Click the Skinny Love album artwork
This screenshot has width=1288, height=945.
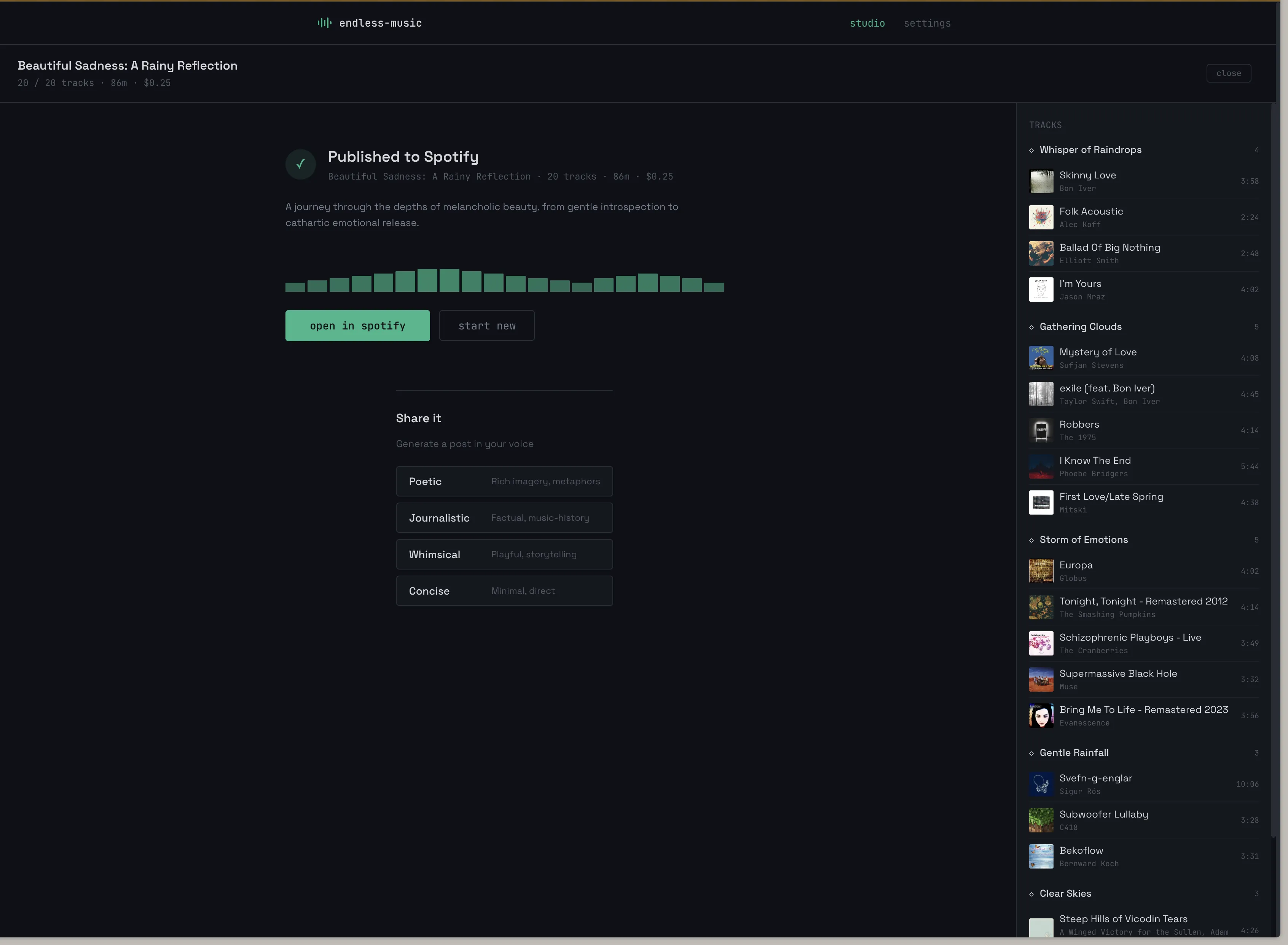point(1041,181)
